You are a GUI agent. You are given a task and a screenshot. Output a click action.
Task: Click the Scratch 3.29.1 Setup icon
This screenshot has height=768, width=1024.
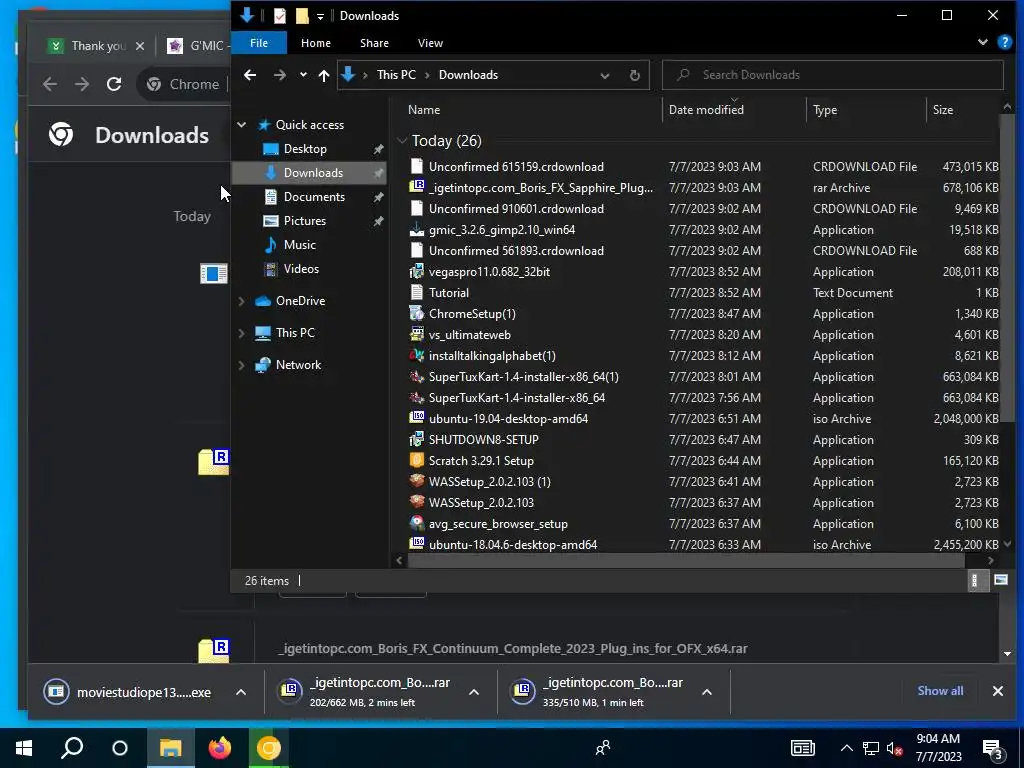[417, 460]
